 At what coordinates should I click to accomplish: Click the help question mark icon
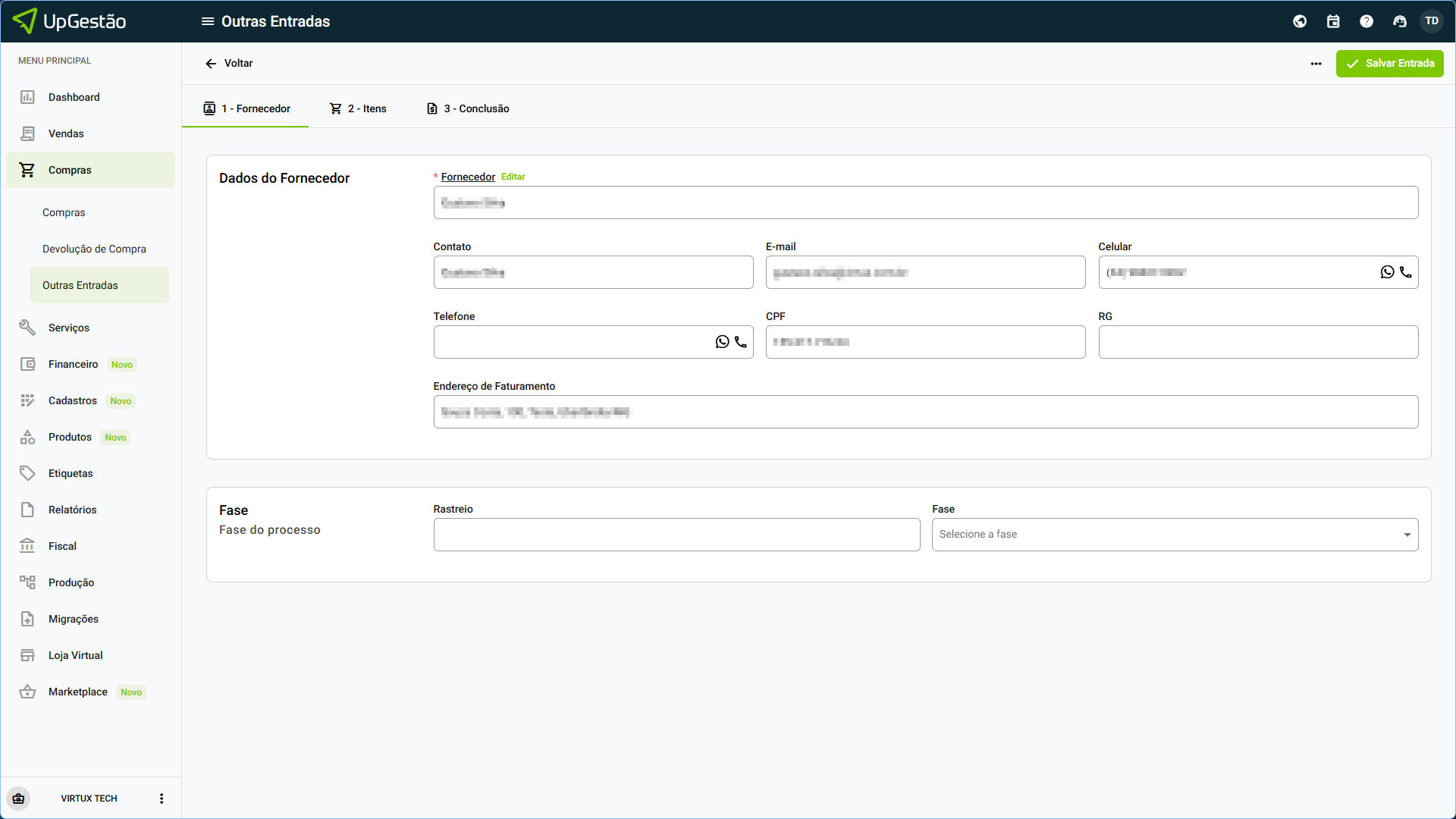[x=1367, y=21]
